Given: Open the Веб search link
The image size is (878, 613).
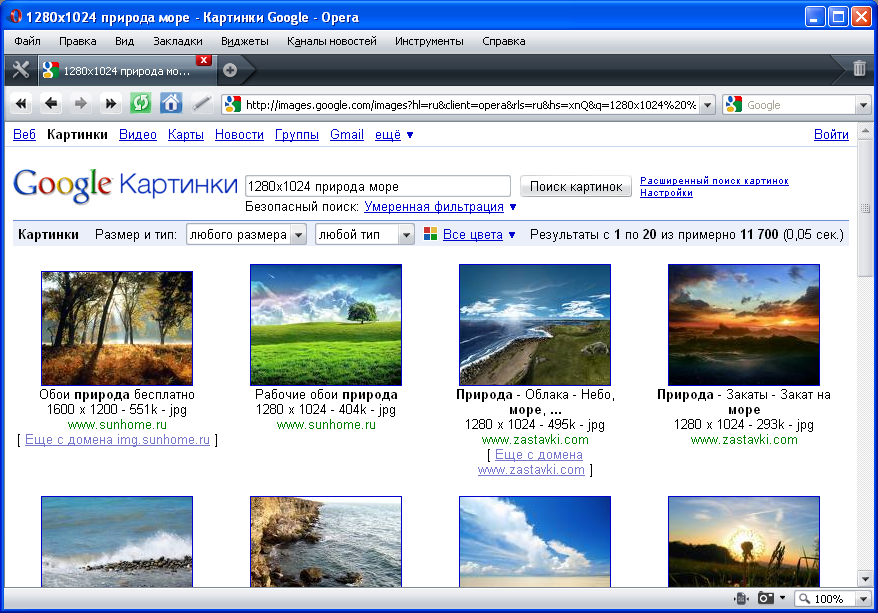Looking at the screenshot, I should (x=24, y=134).
